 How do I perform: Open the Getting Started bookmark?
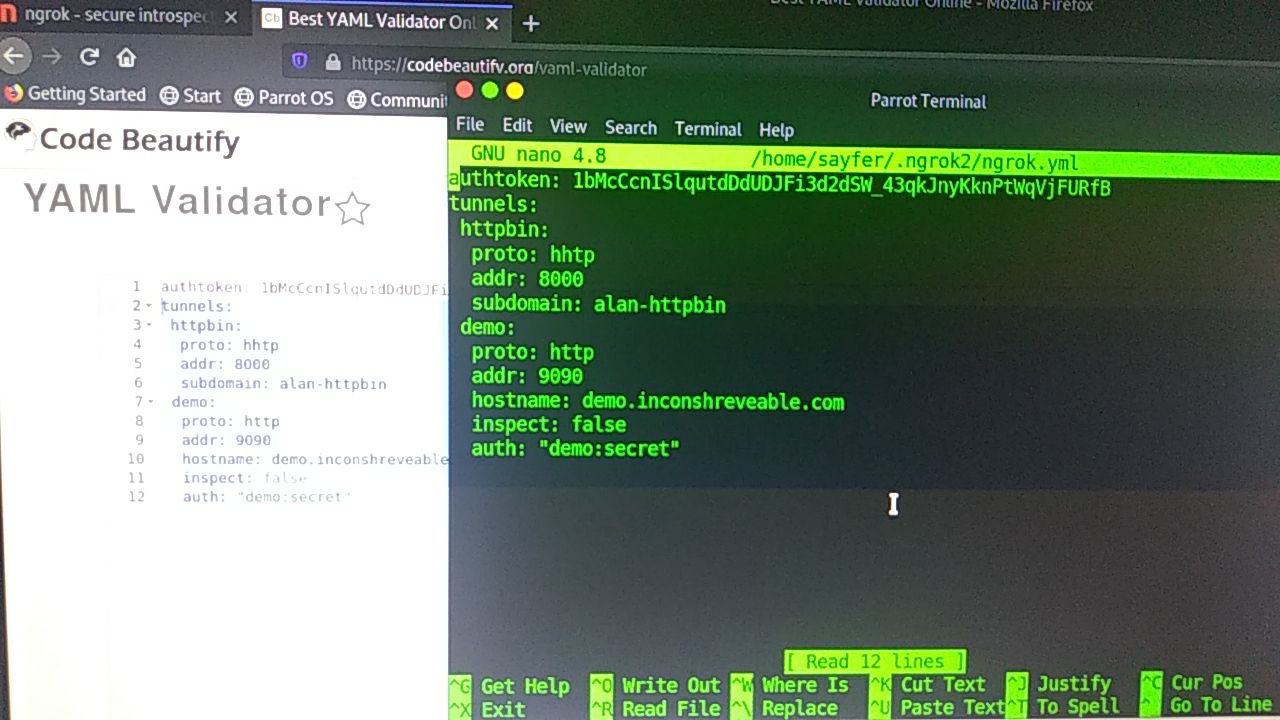pos(75,94)
